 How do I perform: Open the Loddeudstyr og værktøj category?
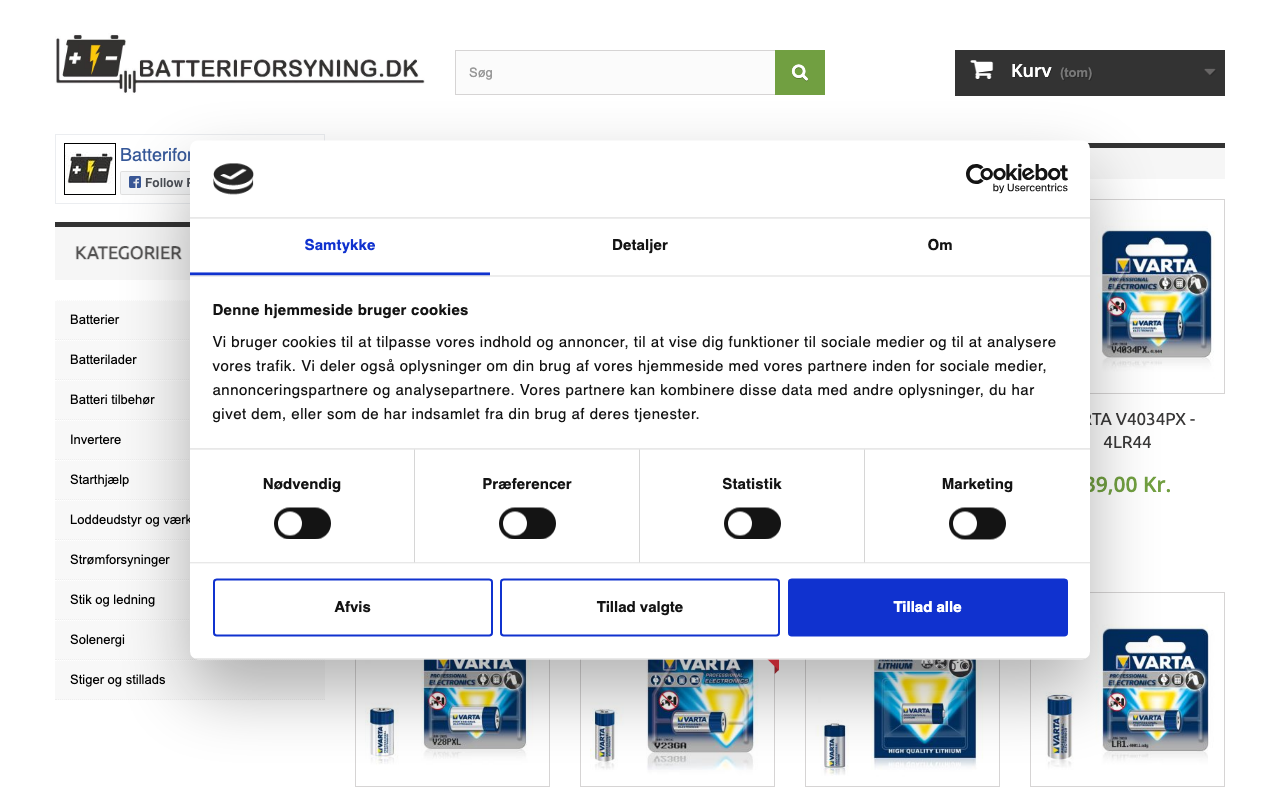pos(130,520)
